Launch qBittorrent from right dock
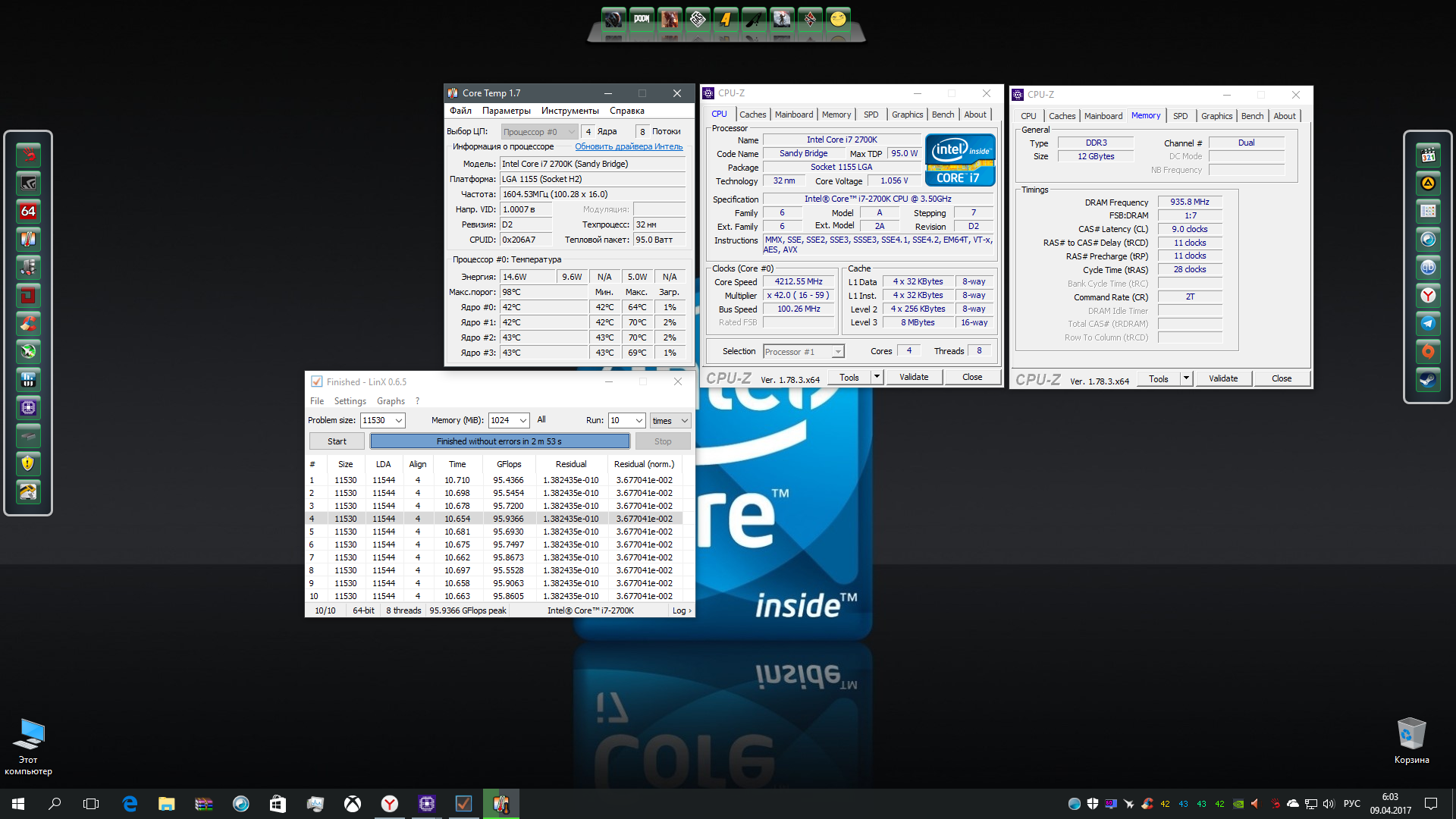The height and width of the screenshot is (819, 1456). tap(1428, 268)
